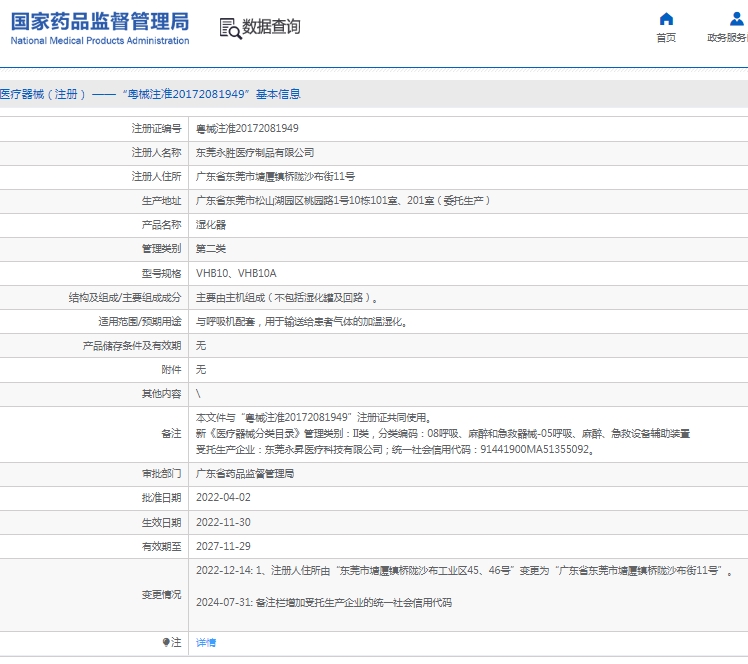The image size is (748, 664).
Task: Click the 国家药品监督管理局 logo
Action: [100, 29]
